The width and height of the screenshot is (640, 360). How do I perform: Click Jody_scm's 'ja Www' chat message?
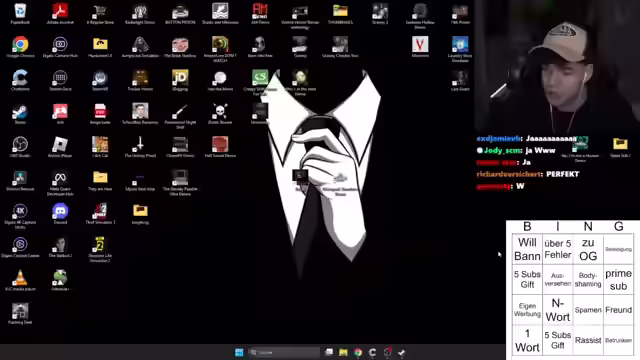(x=540, y=151)
